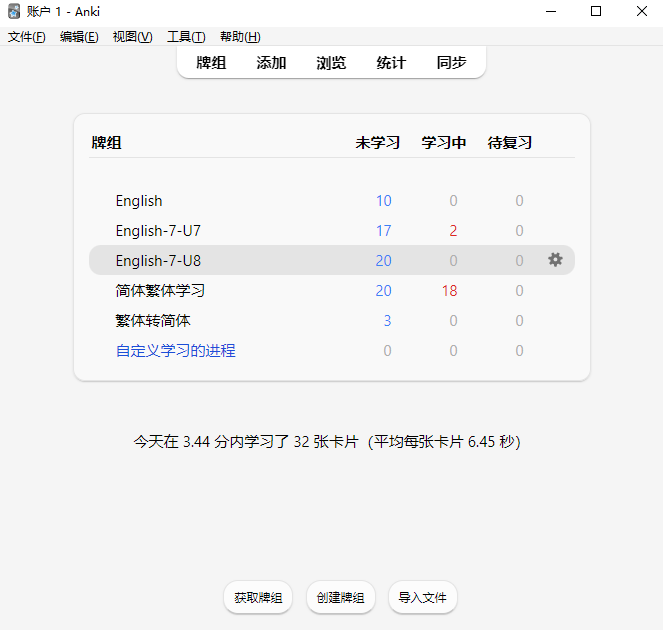Click new count 3 for 繁体转简体
This screenshot has height=630, width=663.
point(387,320)
